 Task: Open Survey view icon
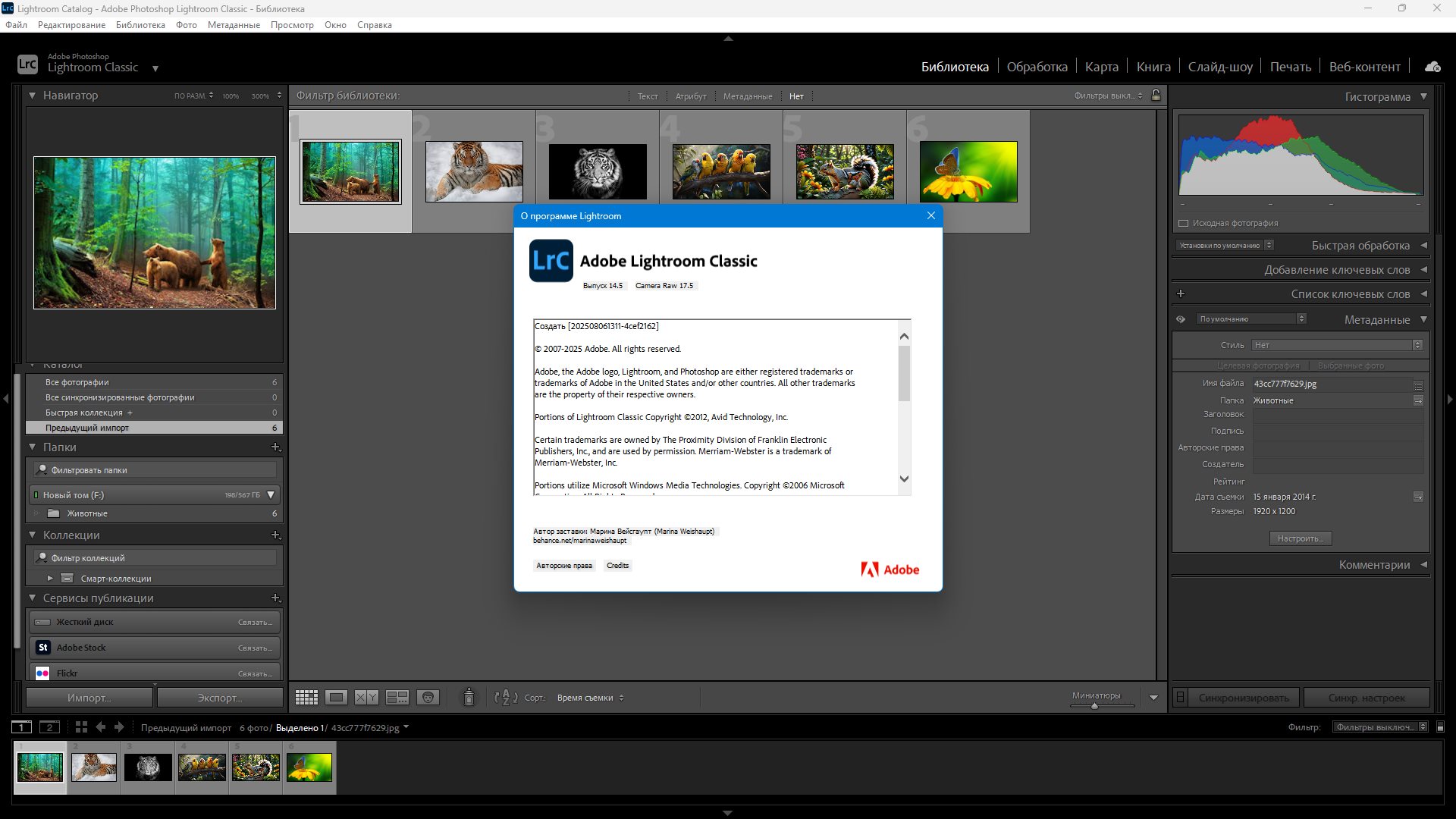[x=397, y=698]
